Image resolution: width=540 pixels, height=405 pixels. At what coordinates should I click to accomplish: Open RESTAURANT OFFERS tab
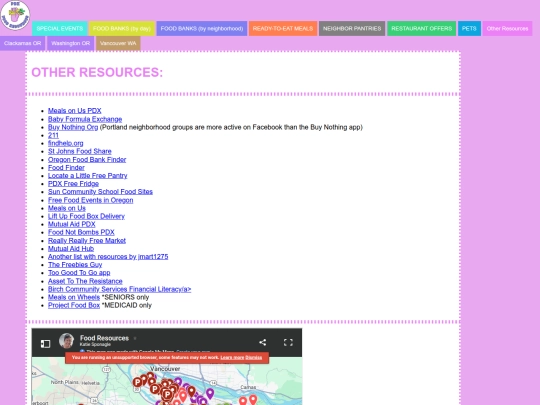click(x=422, y=29)
